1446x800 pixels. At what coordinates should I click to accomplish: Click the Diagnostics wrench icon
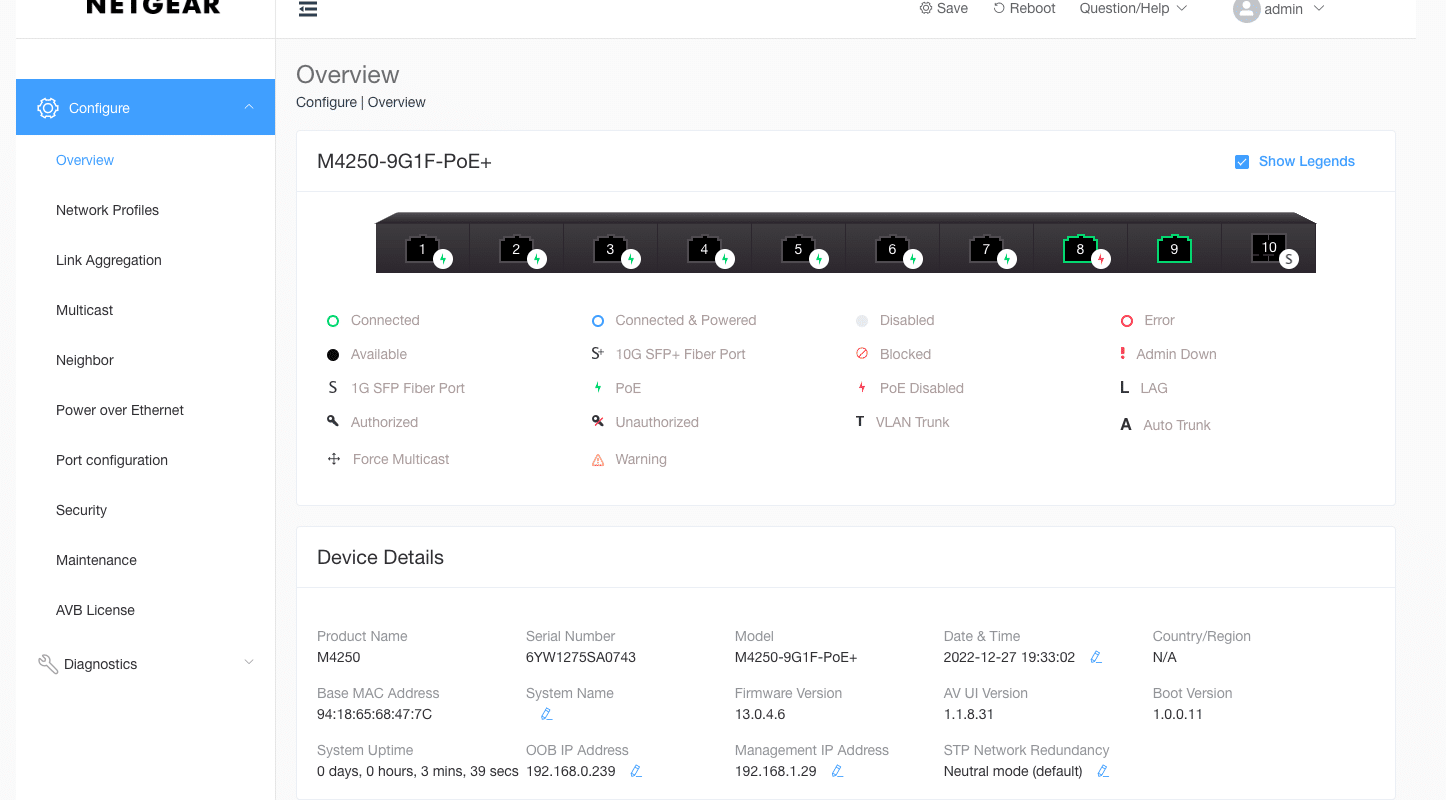[x=47, y=664]
